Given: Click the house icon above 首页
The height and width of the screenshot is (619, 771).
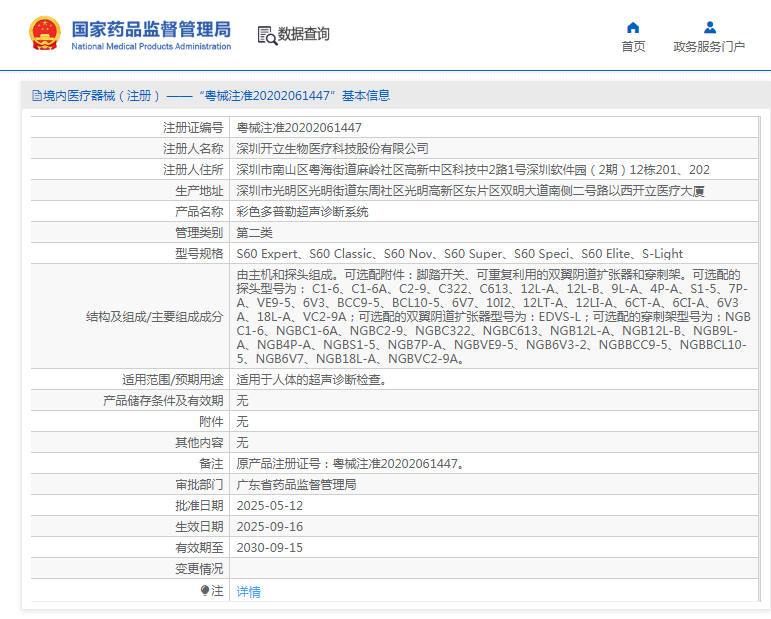Looking at the screenshot, I should pos(632,27).
